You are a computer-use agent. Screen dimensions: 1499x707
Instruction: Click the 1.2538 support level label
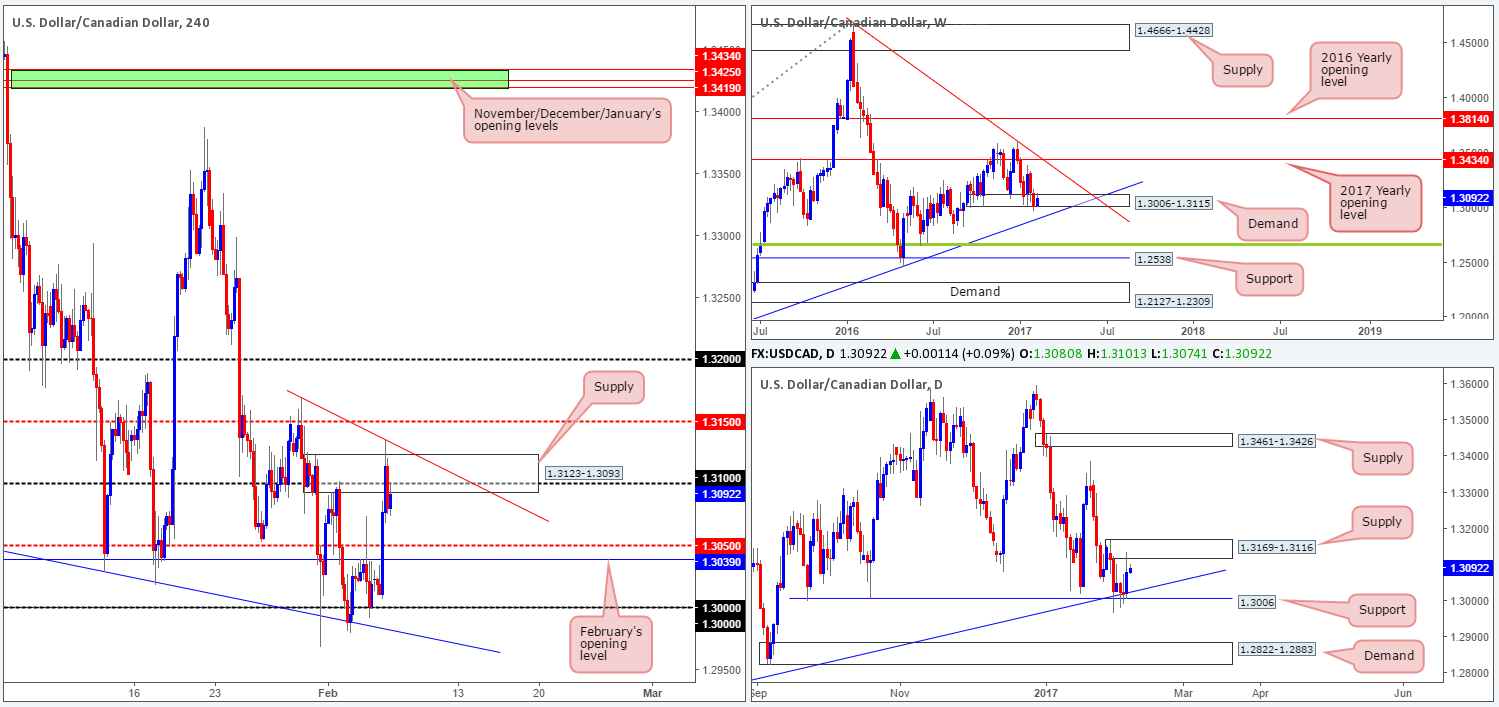[1156, 259]
